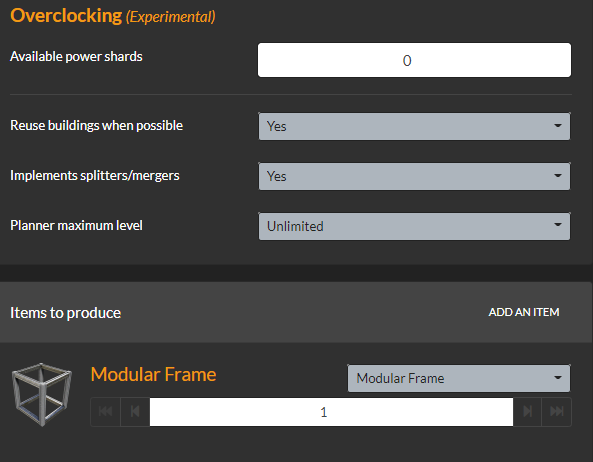593x462 pixels.
Task: Click the Available power shards label
Action: (x=76, y=56)
